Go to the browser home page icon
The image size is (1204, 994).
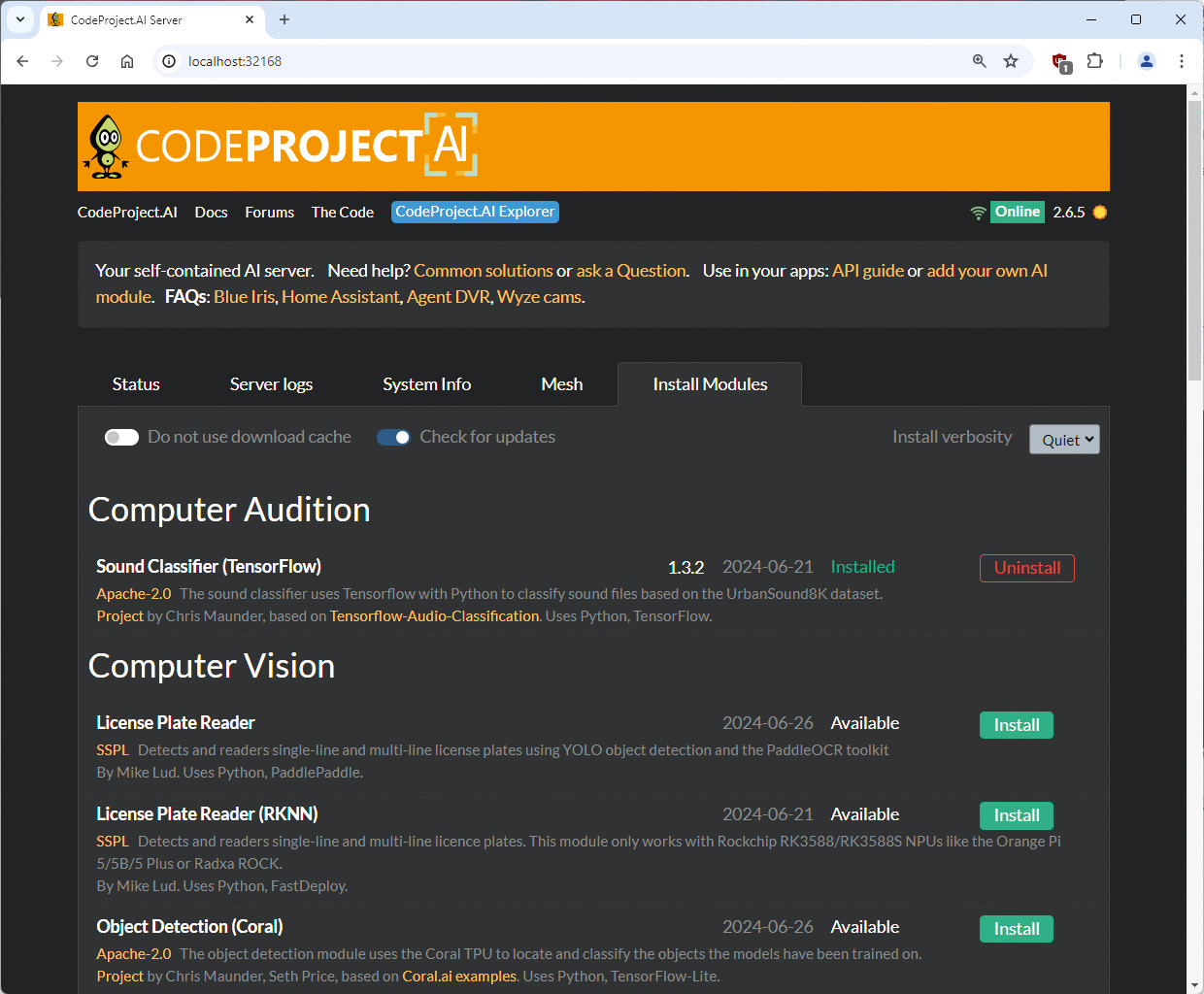(127, 61)
